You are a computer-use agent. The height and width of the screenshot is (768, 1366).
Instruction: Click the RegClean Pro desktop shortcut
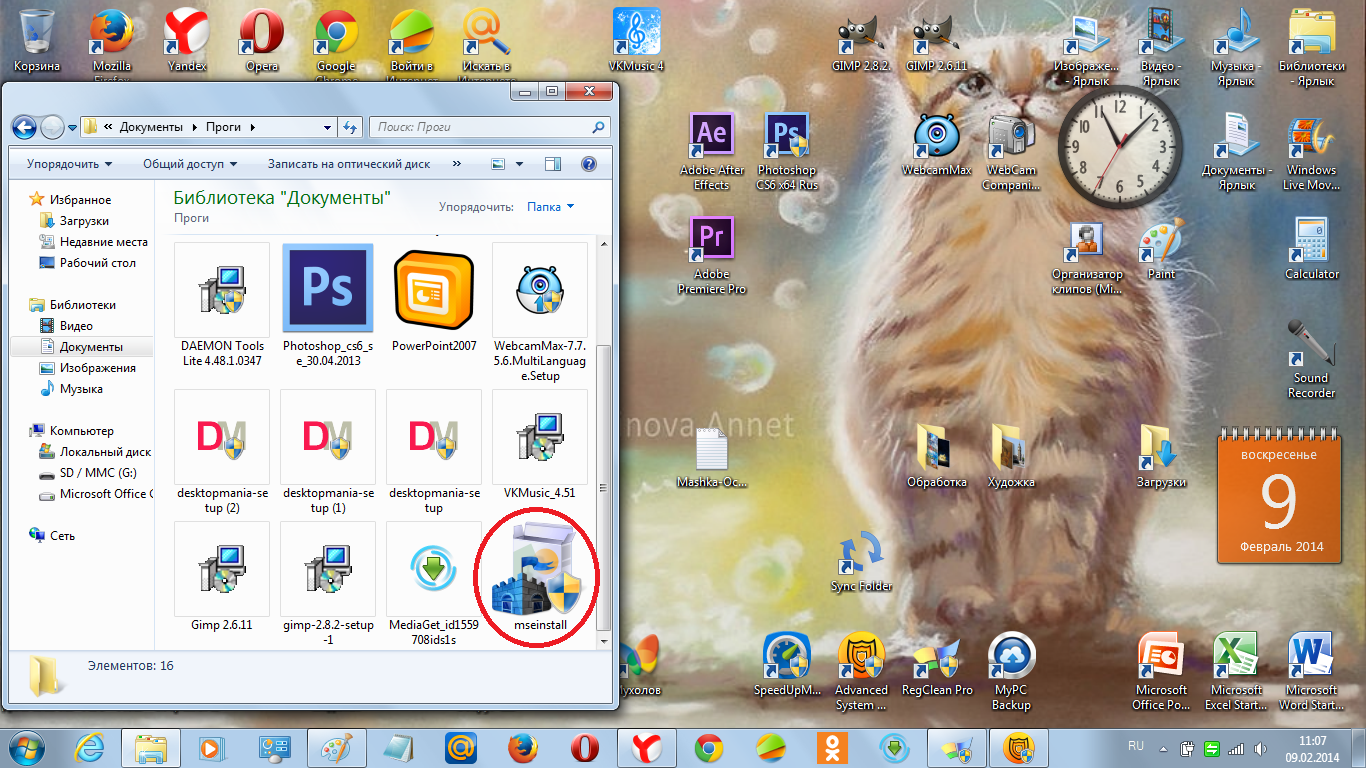pyautogui.click(x=937, y=664)
